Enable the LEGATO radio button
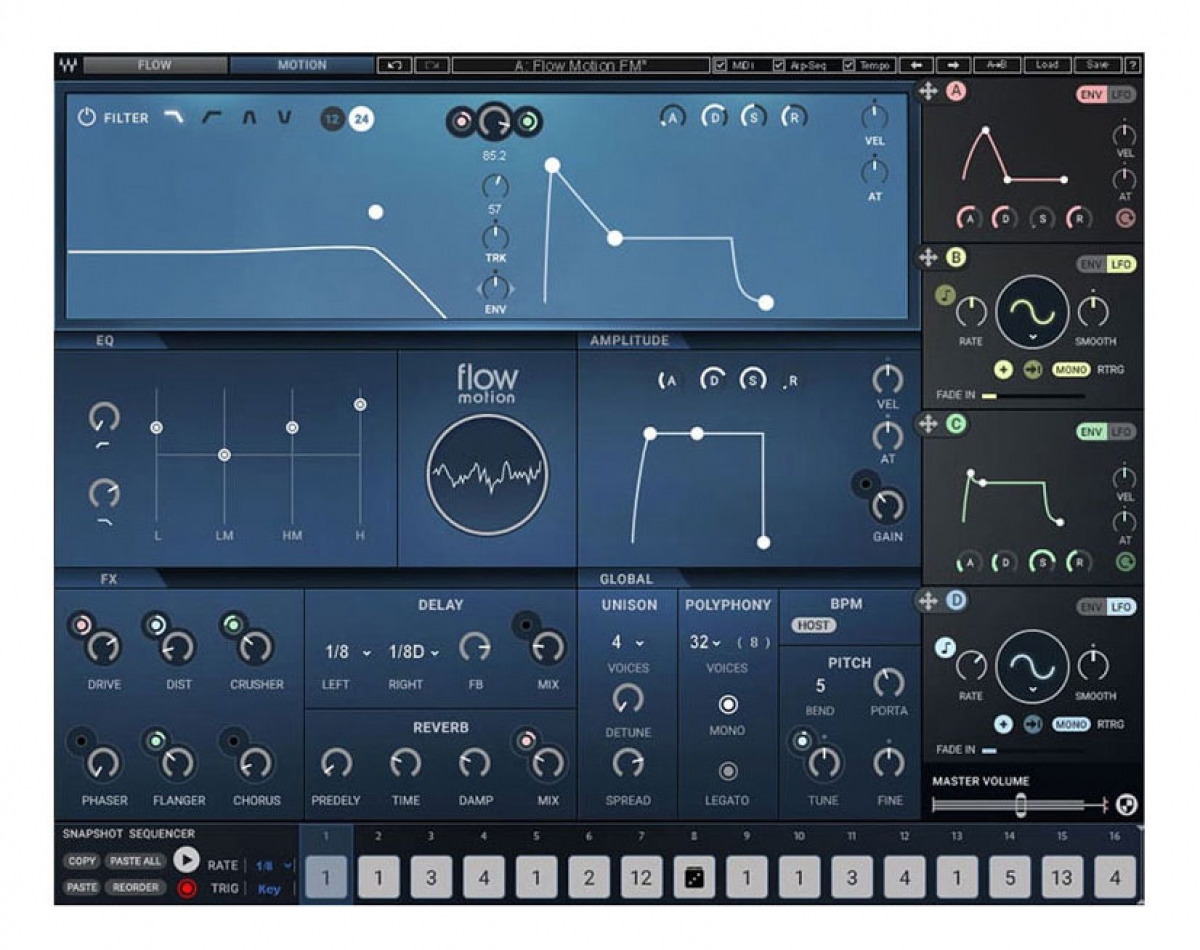 [728, 771]
